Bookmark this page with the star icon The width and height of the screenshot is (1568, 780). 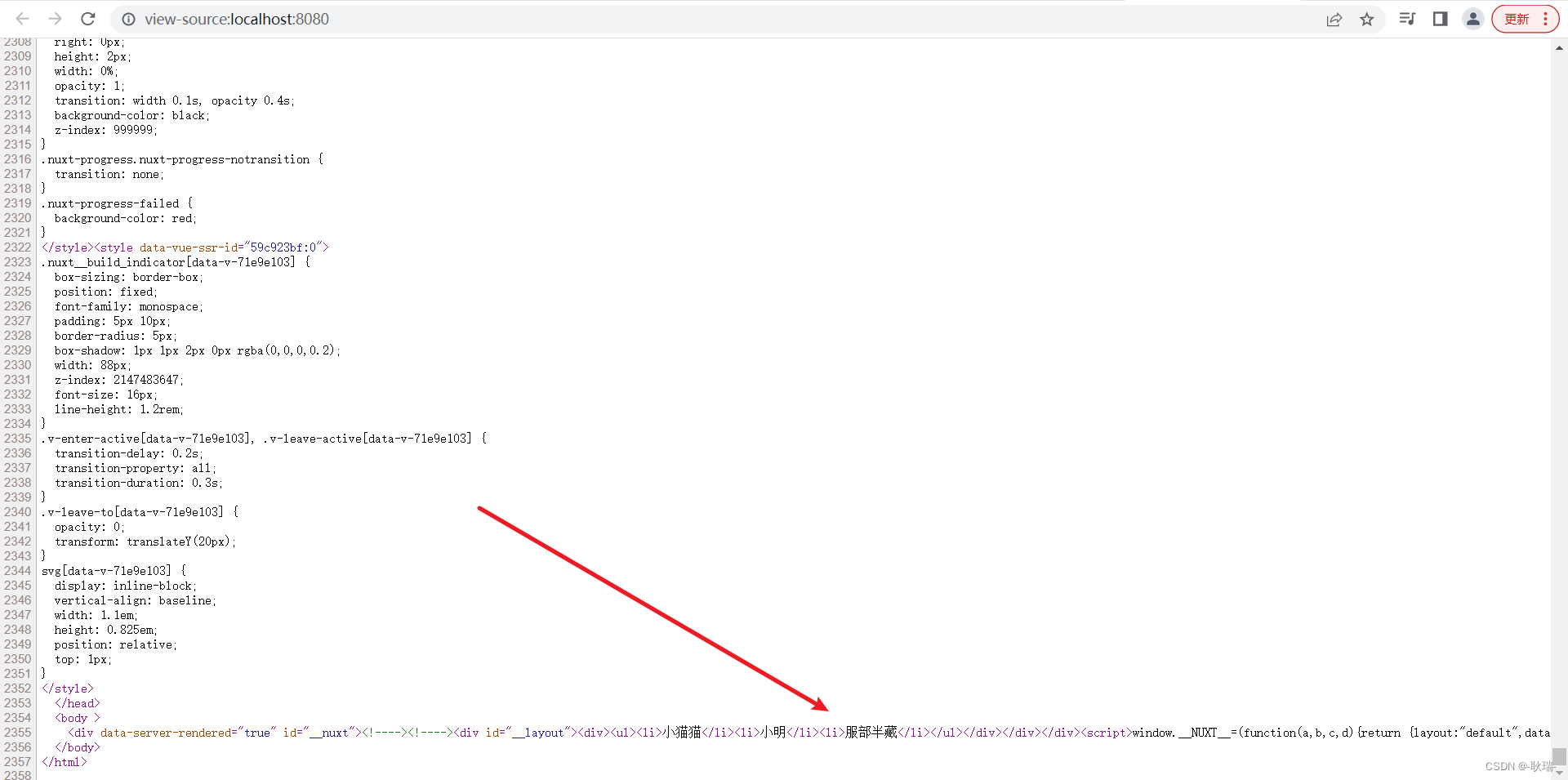[x=1367, y=19]
